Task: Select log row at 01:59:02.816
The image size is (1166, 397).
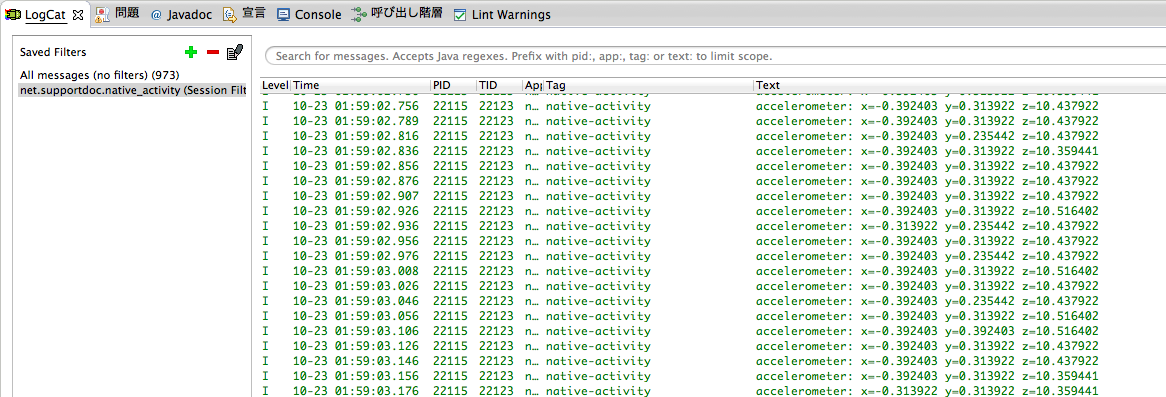Action: [x=713, y=136]
